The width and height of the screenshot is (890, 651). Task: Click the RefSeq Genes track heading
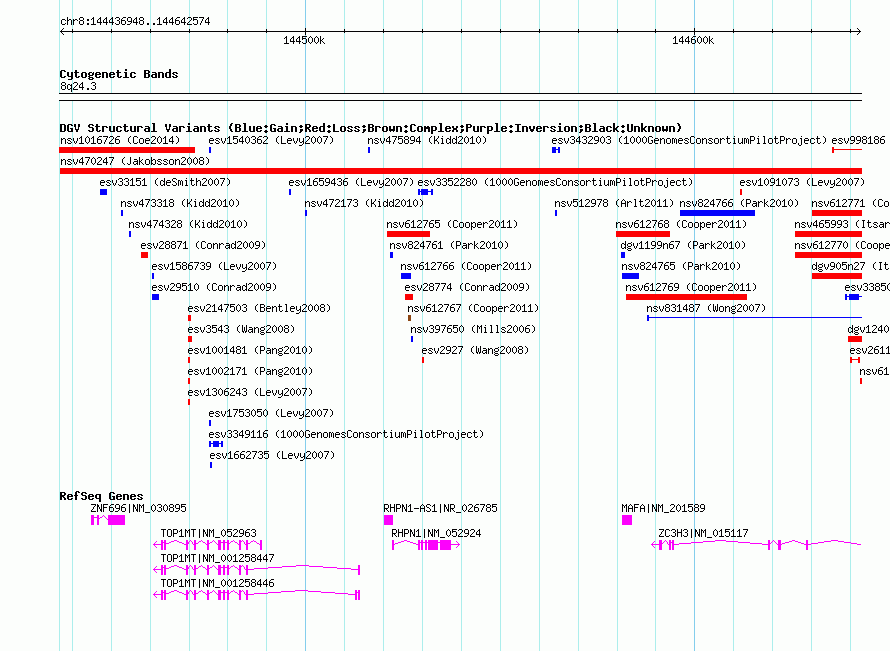[x=101, y=495]
